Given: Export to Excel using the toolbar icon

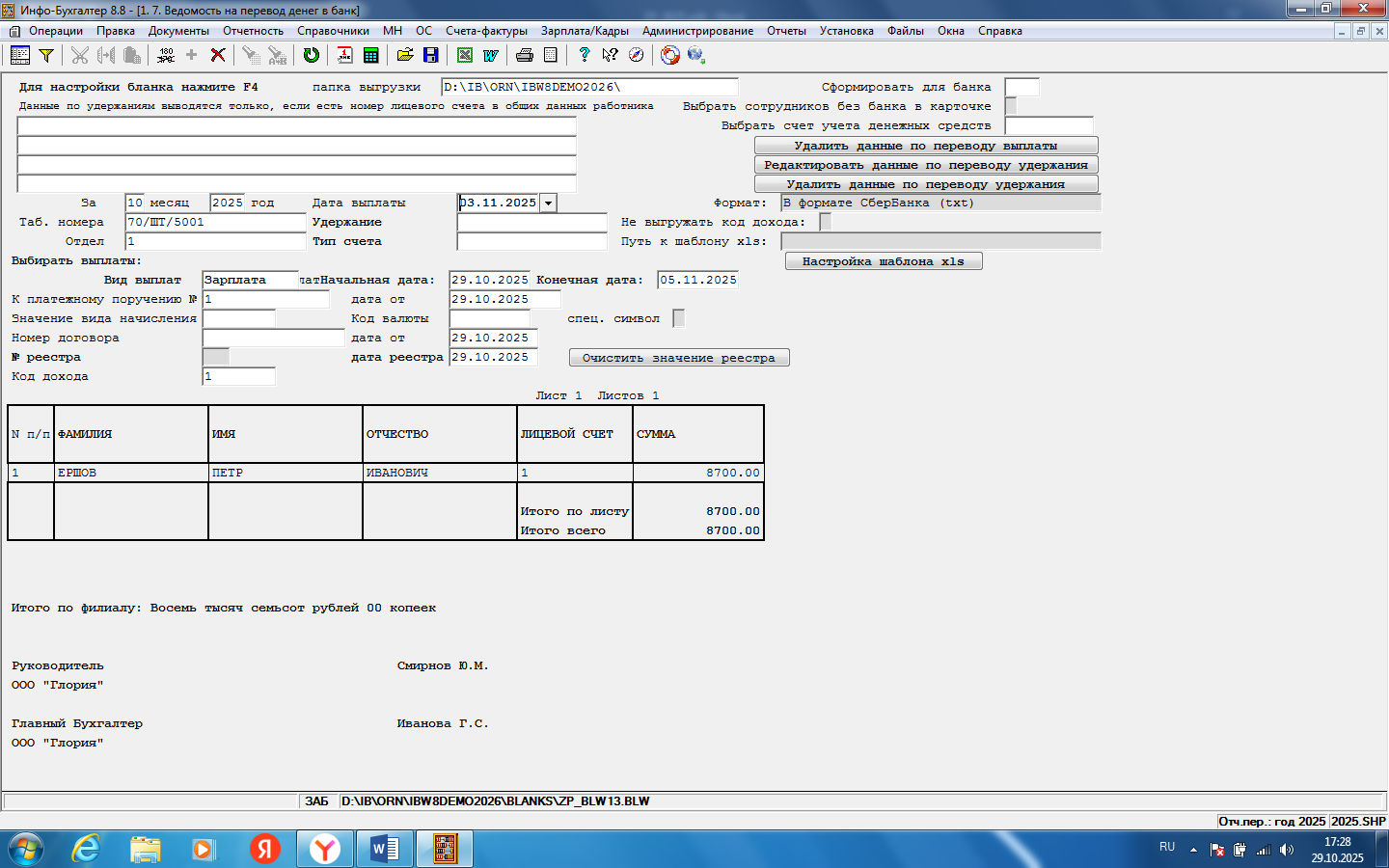Looking at the screenshot, I should tap(465, 55).
